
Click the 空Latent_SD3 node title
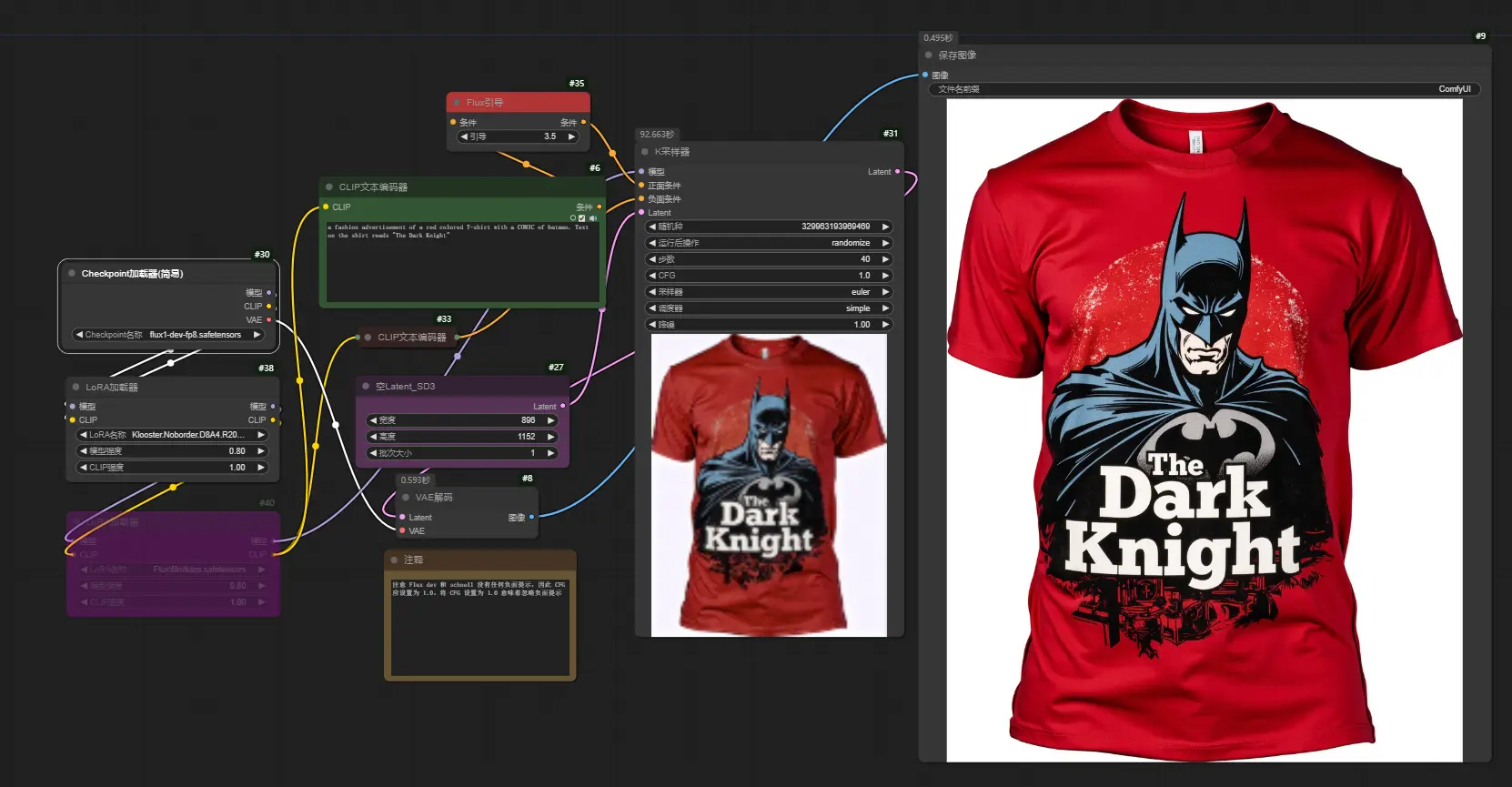405,386
